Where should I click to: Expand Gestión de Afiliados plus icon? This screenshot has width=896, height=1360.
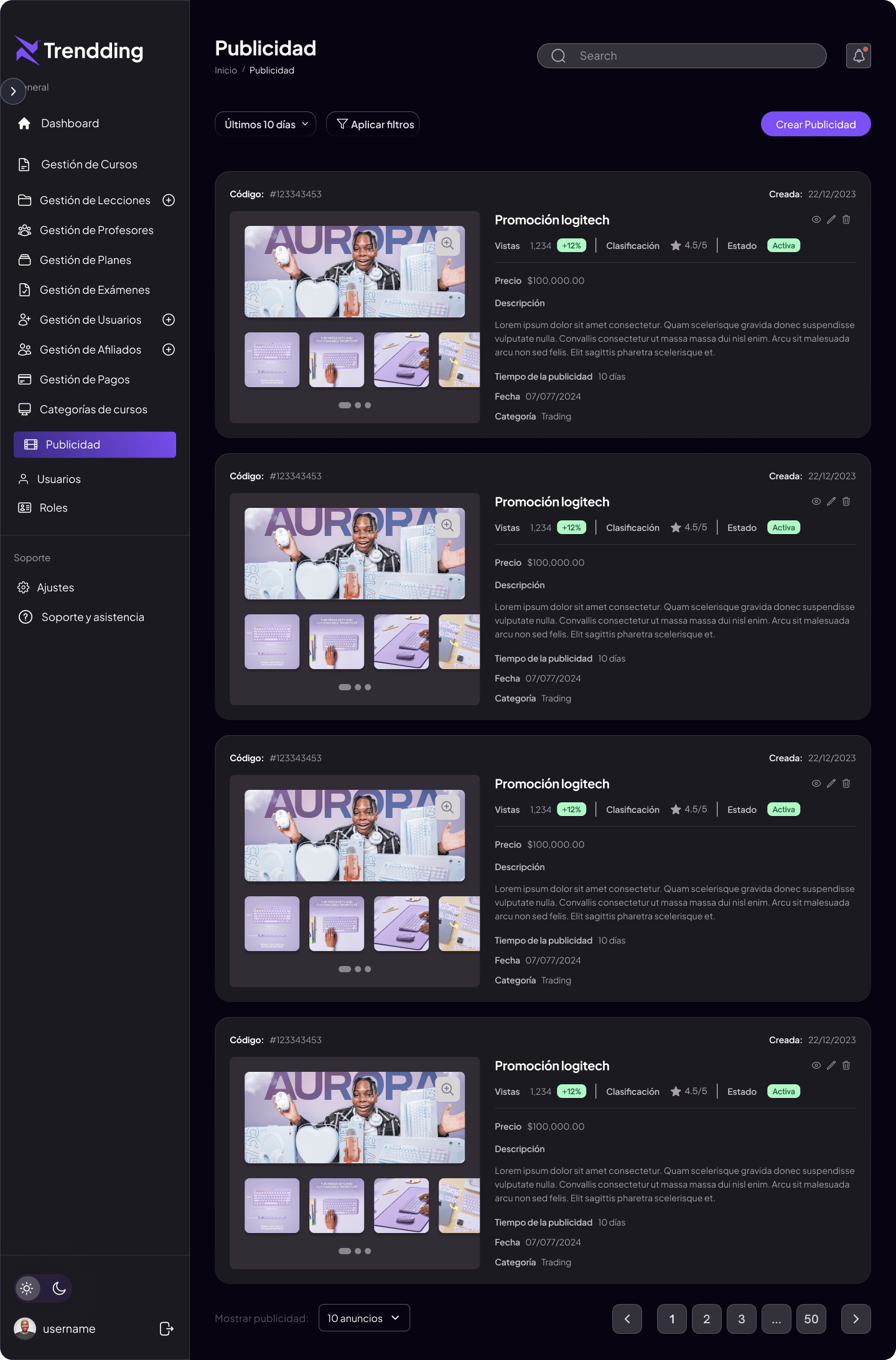click(169, 350)
